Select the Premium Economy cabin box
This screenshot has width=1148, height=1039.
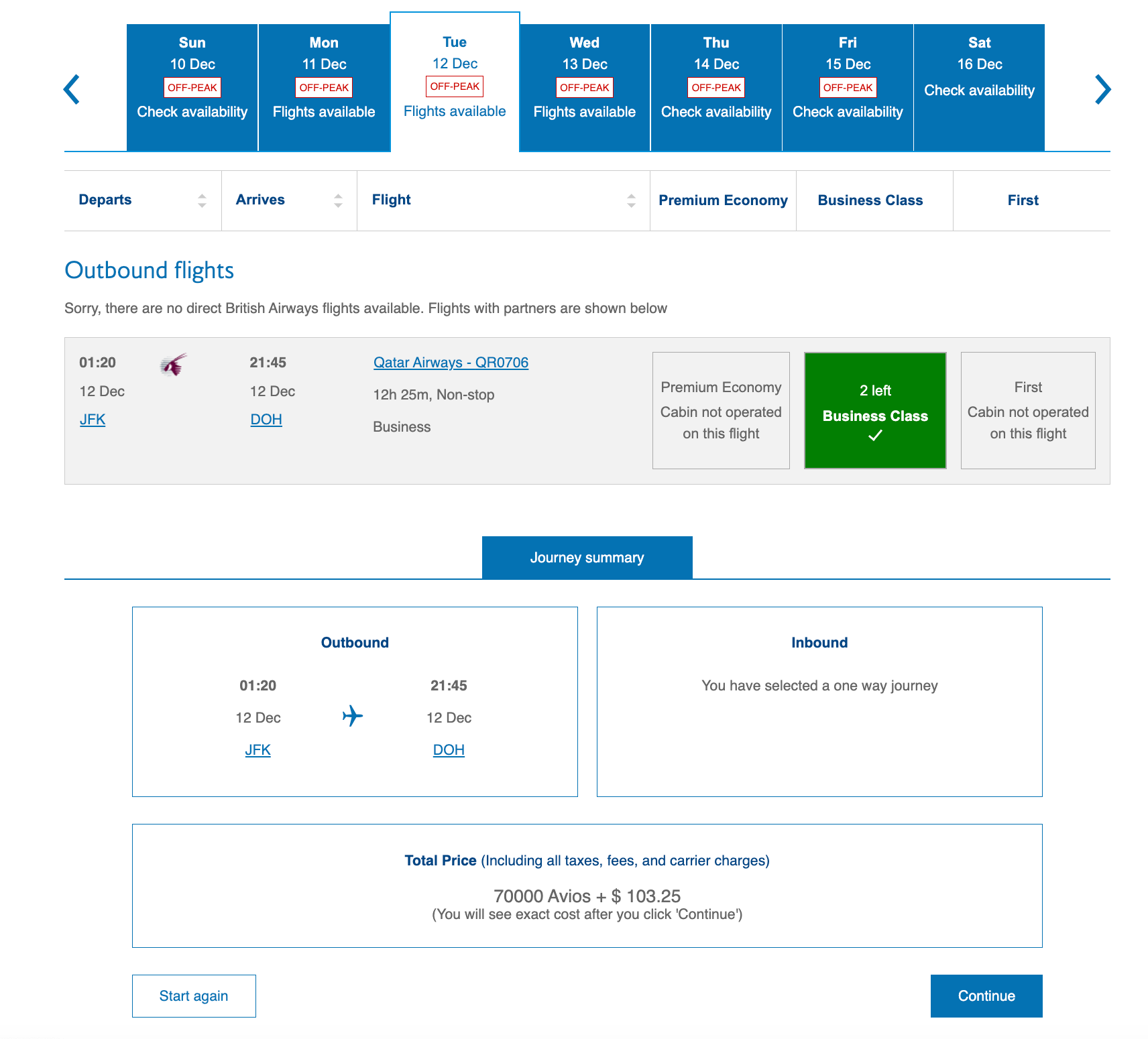(720, 410)
